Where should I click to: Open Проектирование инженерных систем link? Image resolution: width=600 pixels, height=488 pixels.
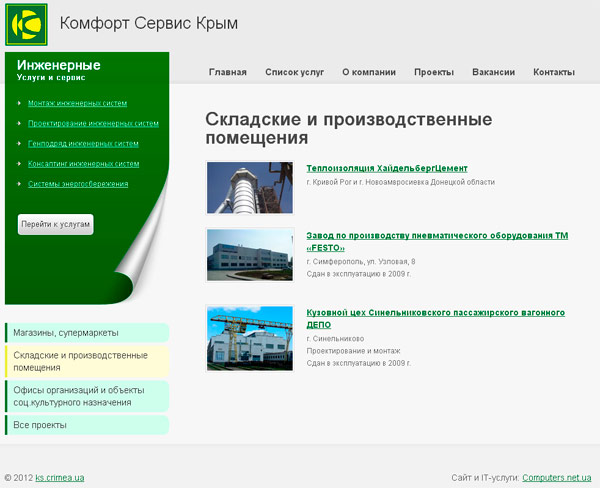tap(93, 124)
